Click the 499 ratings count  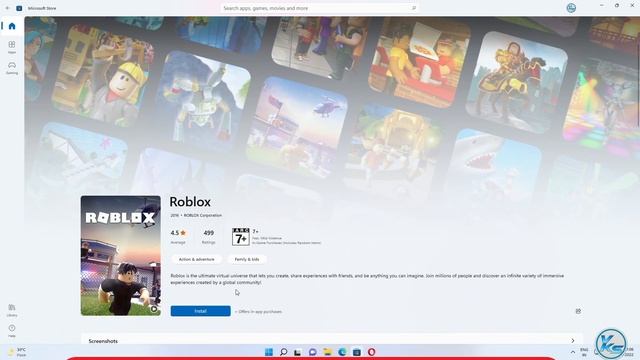209,233
